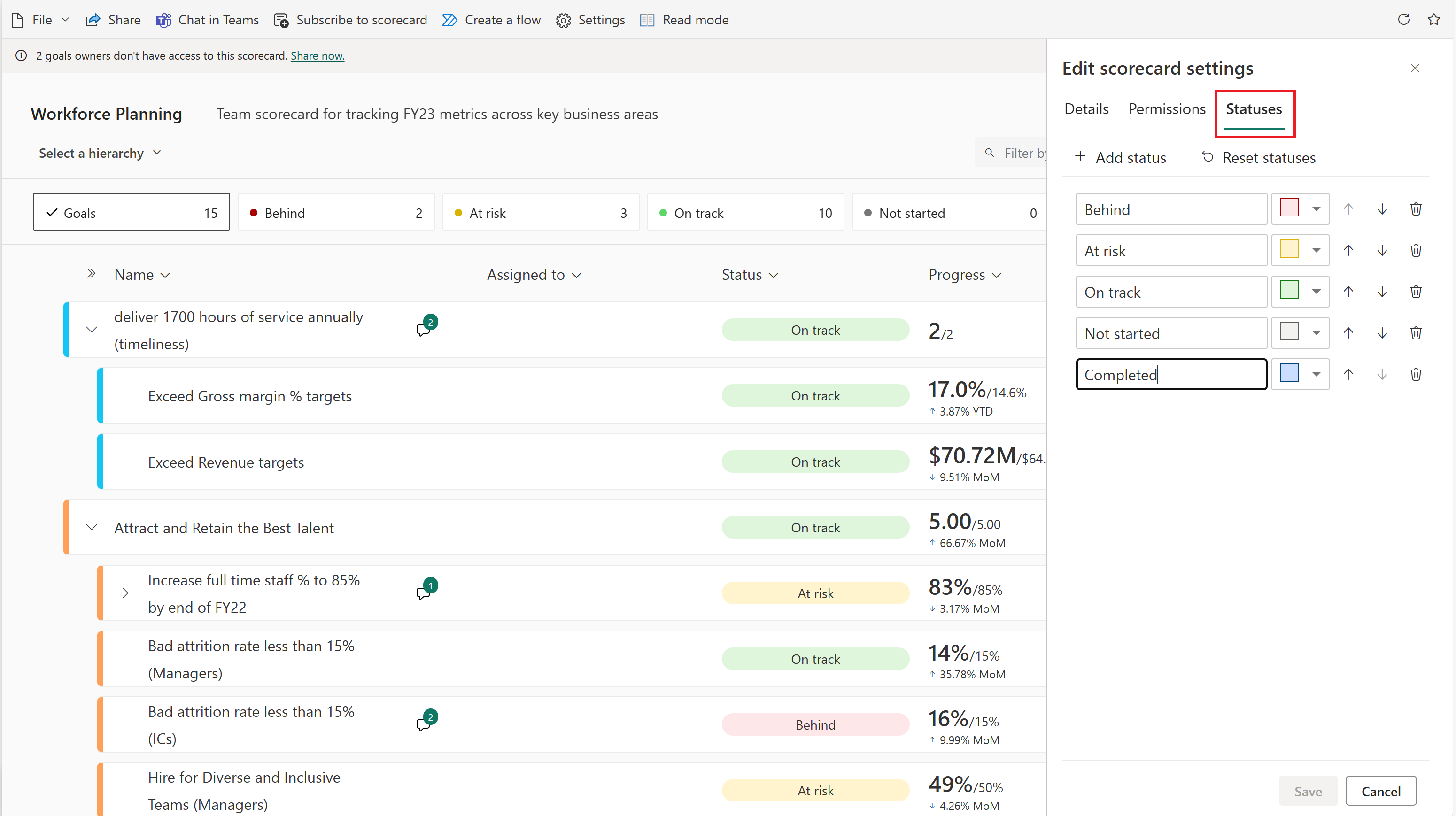
Task: Expand the deliver 1700 hours goal row
Action: [x=91, y=331]
